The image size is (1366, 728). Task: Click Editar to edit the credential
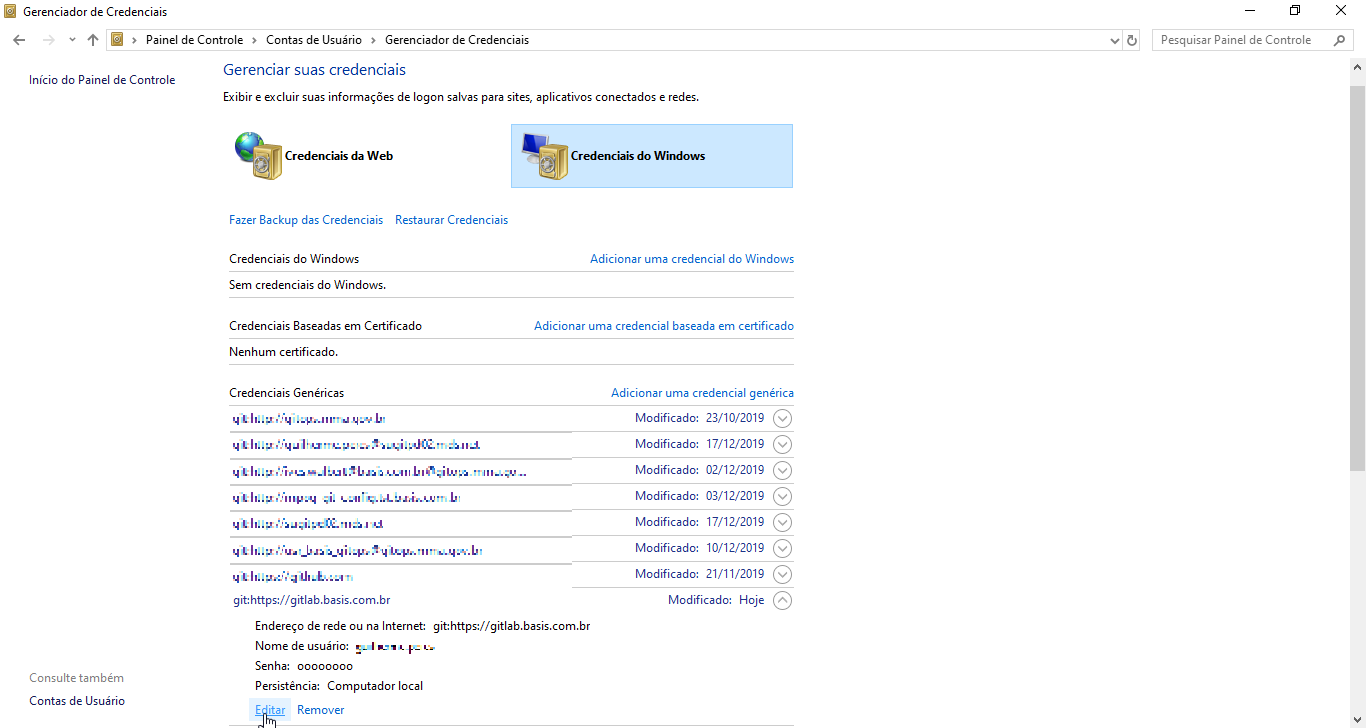point(269,709)
